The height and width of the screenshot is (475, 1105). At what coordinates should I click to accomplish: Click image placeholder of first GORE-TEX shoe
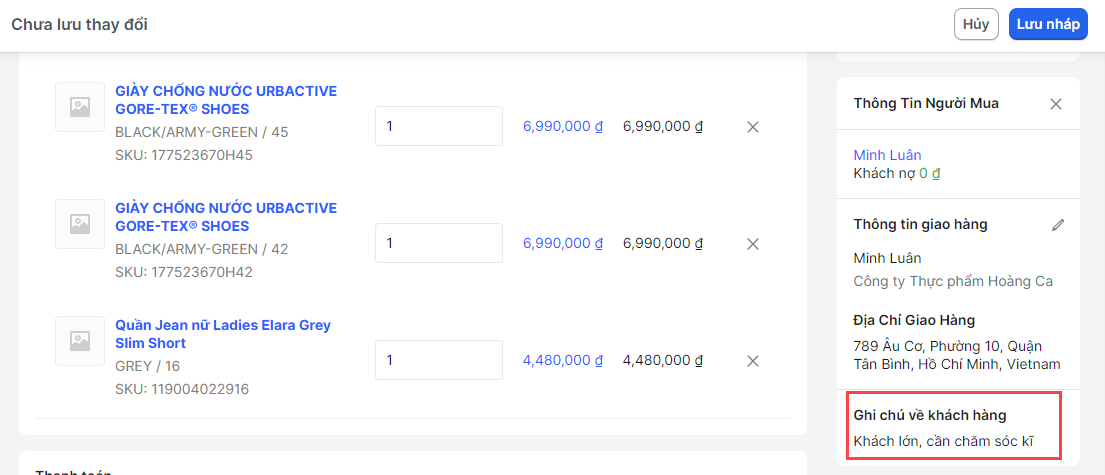pyautogui.click(x=80, y=107)
